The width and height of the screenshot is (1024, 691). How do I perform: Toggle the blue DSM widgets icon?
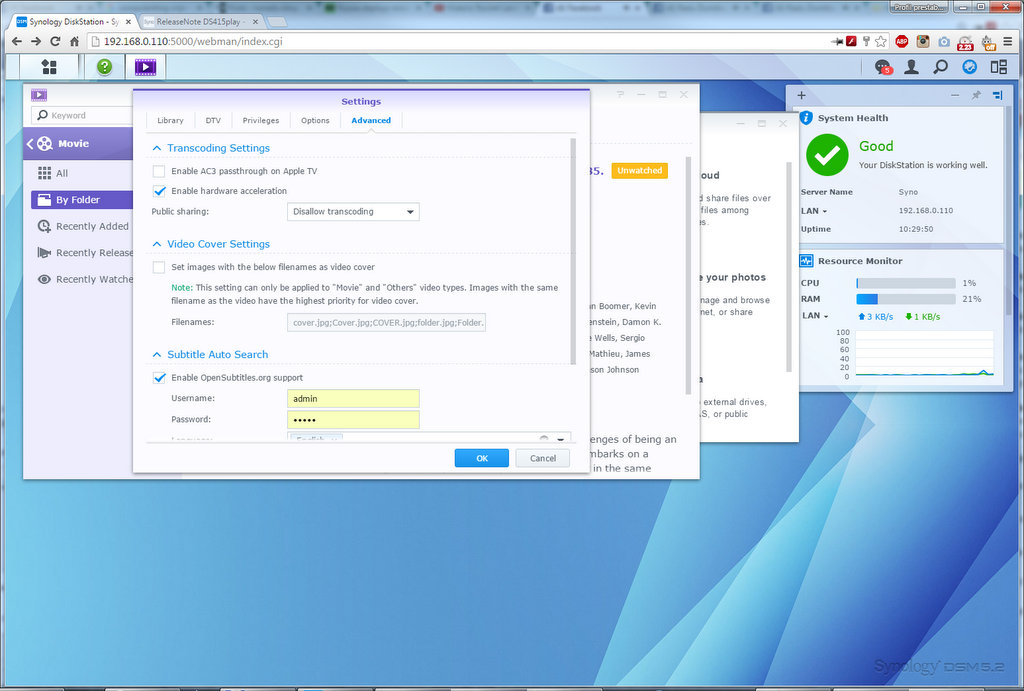[x=970, y=67]
